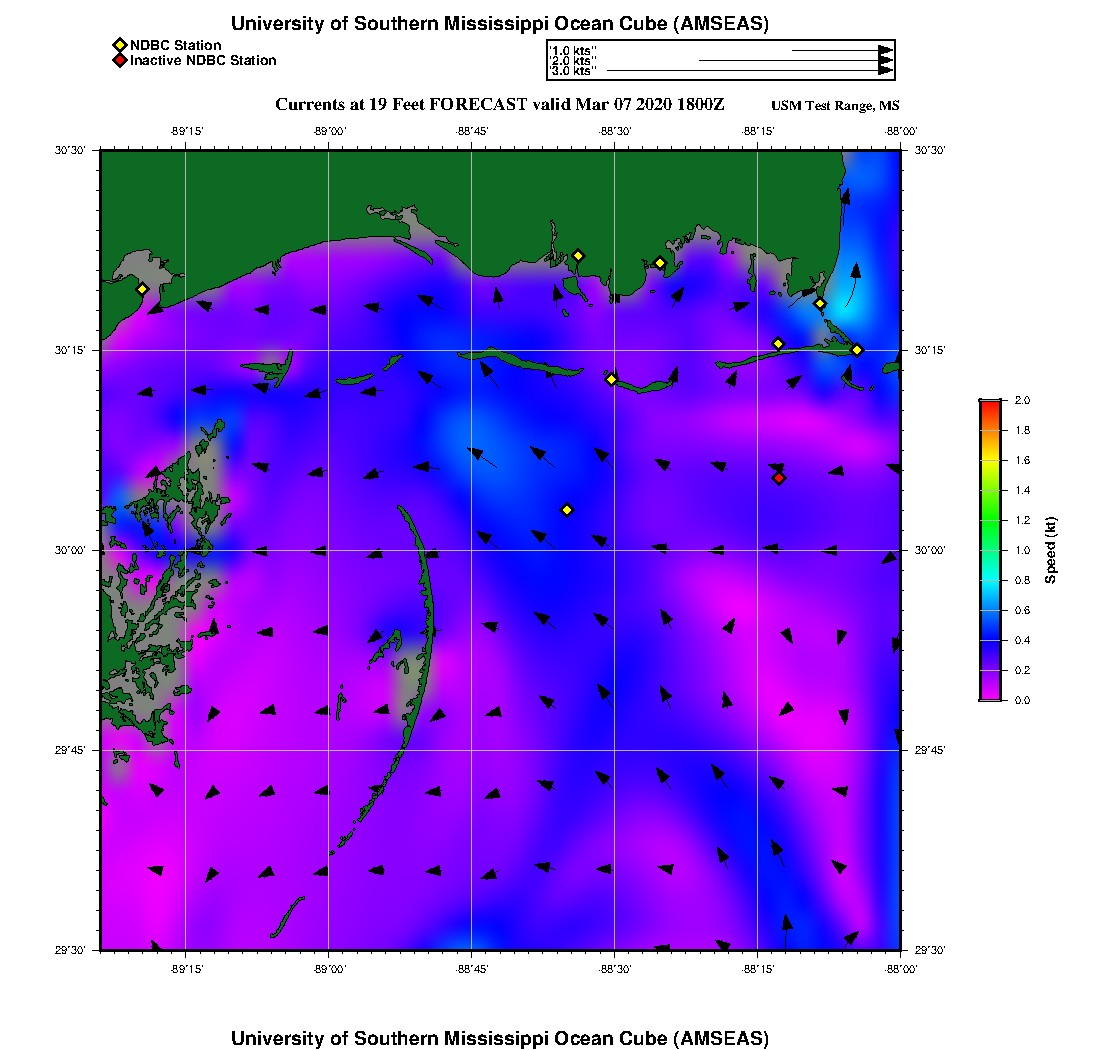Click the yellow station marker directly above red station
Screen dimensions: 1100x1050
click(x=779, y=344)
